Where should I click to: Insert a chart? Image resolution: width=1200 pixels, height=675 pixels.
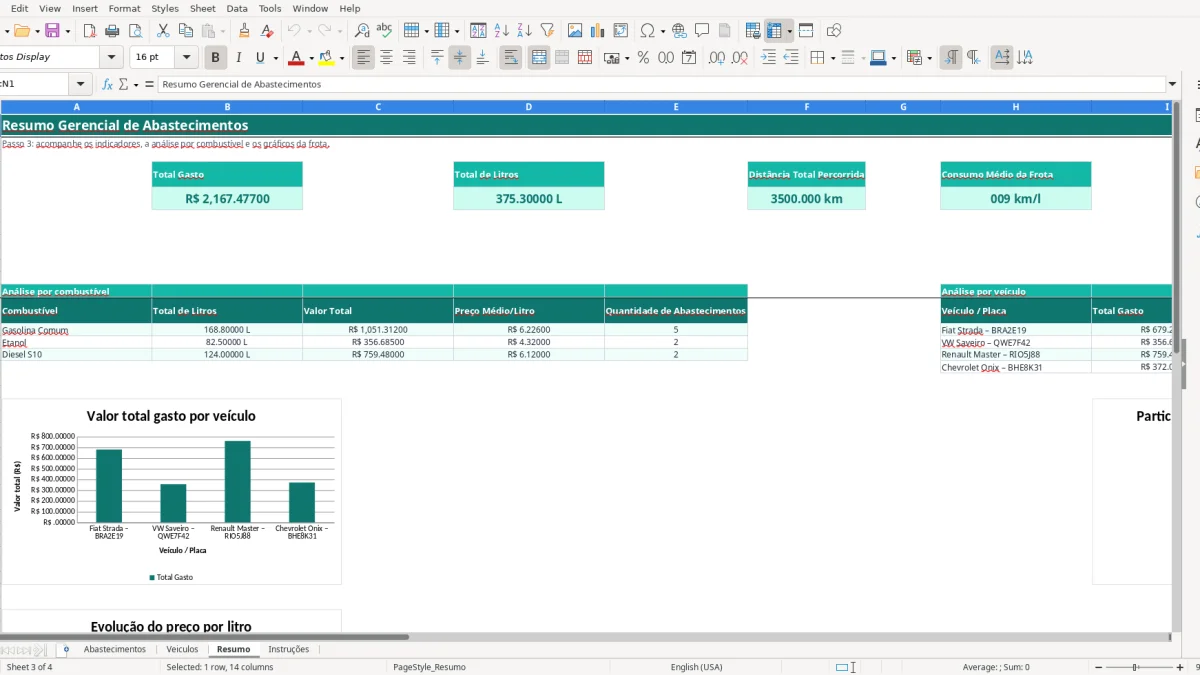pos(598,31)
